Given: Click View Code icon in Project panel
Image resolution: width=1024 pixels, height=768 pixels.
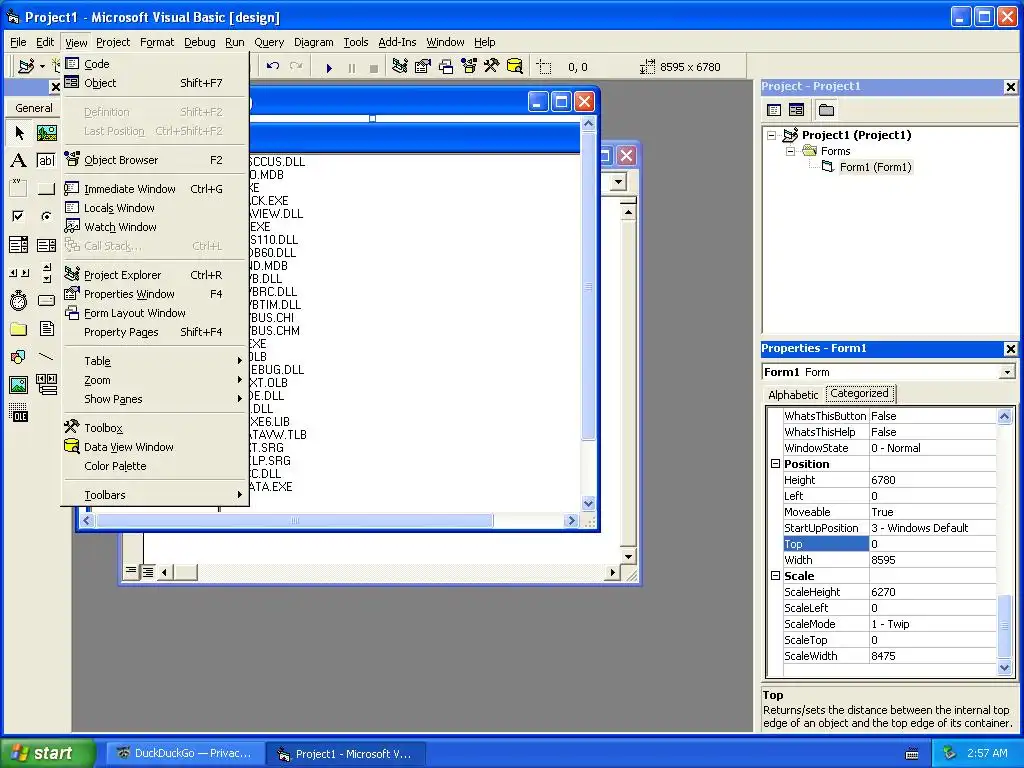Looking at the screenshot, I should 774,110.
